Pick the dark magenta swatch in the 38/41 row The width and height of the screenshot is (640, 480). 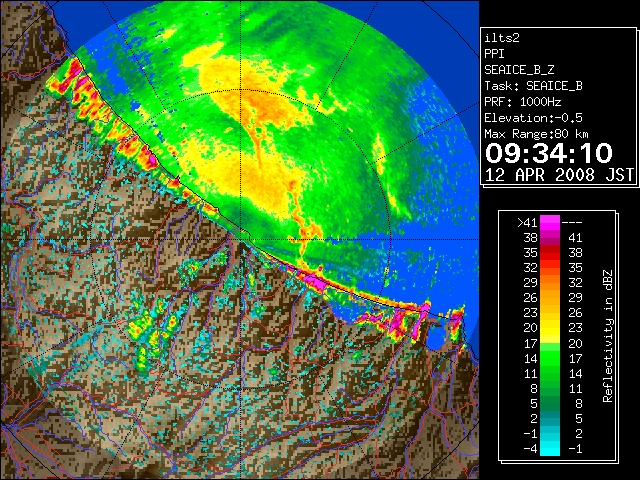click(x=550, y=238)
